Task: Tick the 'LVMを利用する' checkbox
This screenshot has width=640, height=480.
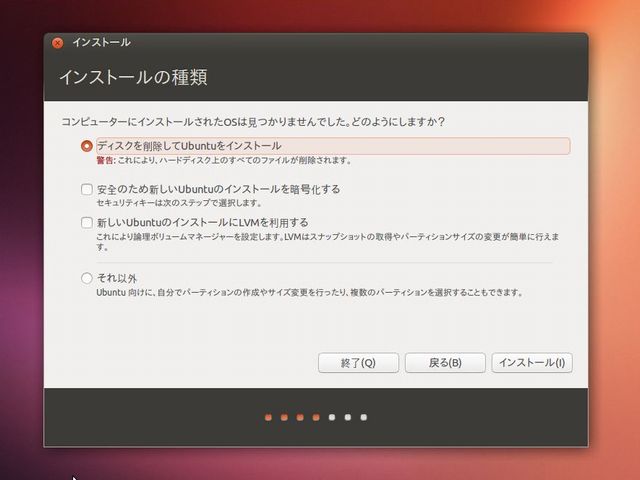Action: (x=87, y=222)
